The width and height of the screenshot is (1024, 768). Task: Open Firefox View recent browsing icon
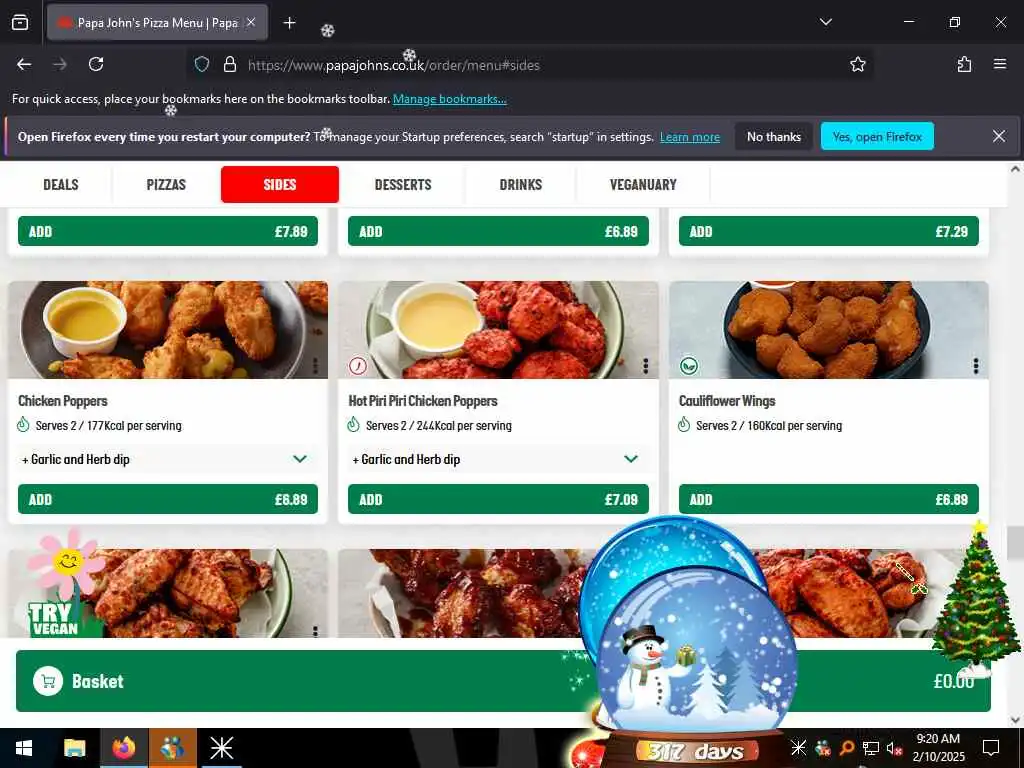(x=20, y=22)
